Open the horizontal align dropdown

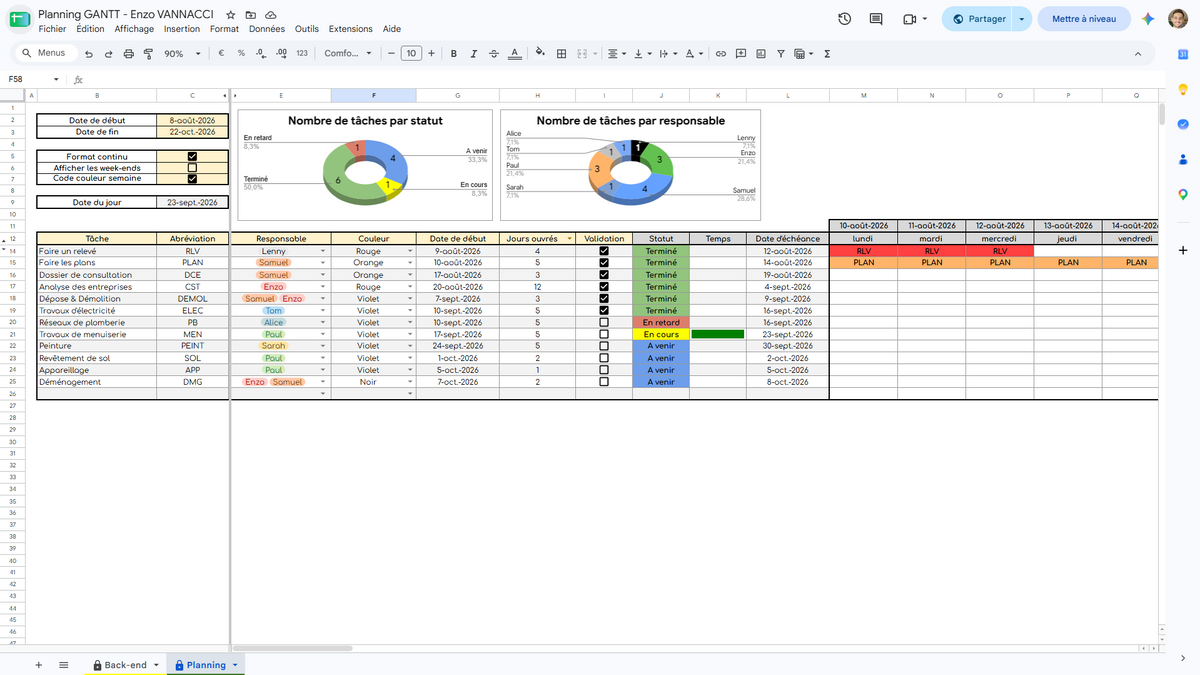click(617, 54)
